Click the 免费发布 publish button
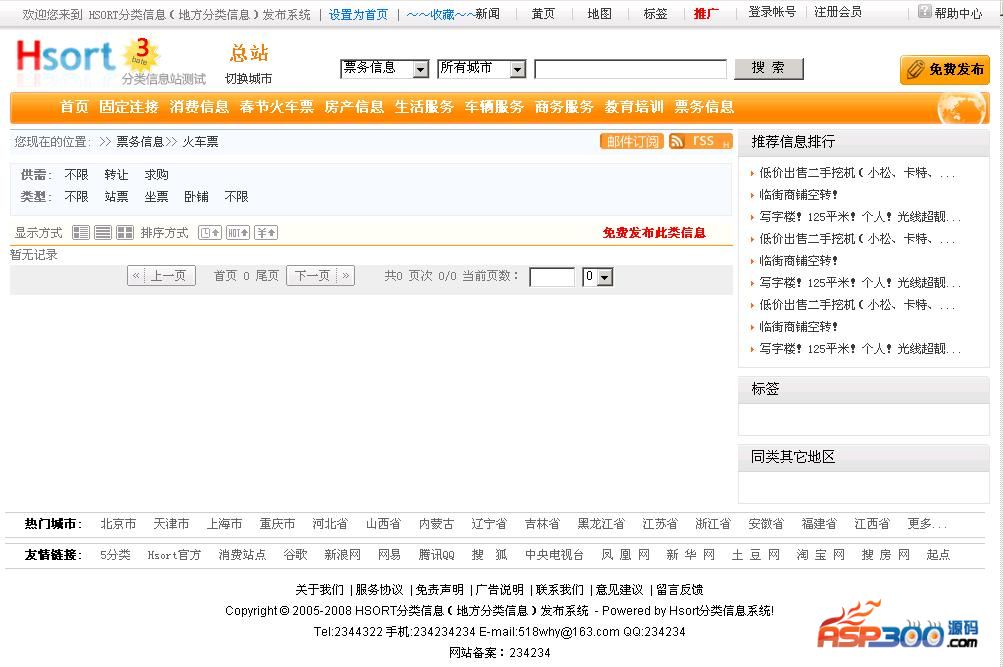This screenshot has height=667, width=1003. click(x=945, y=69)
